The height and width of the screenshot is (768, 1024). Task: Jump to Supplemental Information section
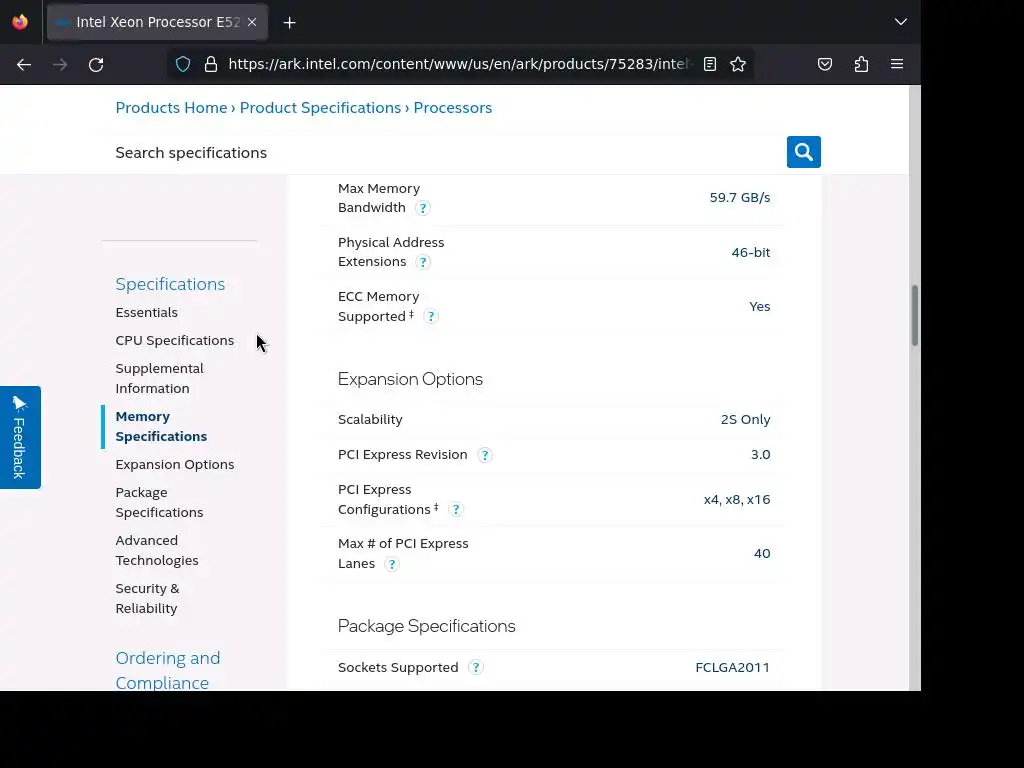159,379
